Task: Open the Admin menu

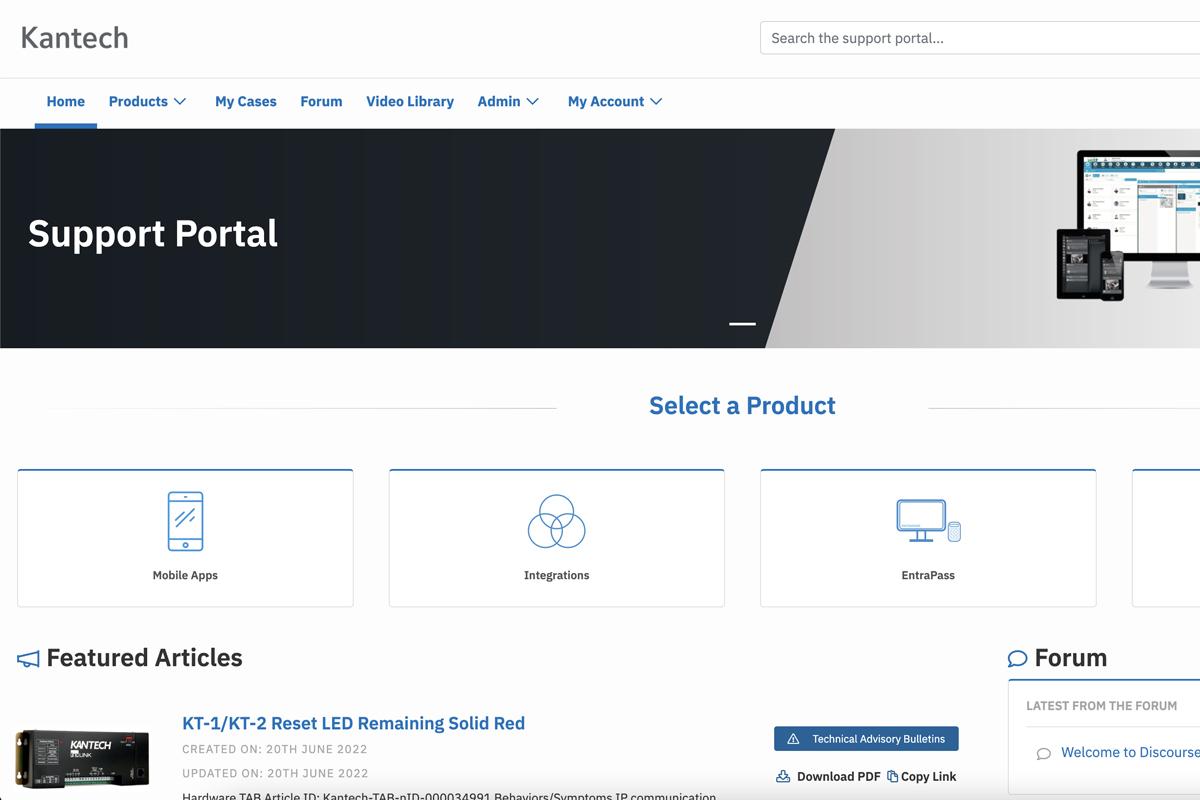Action: (509, 101)
